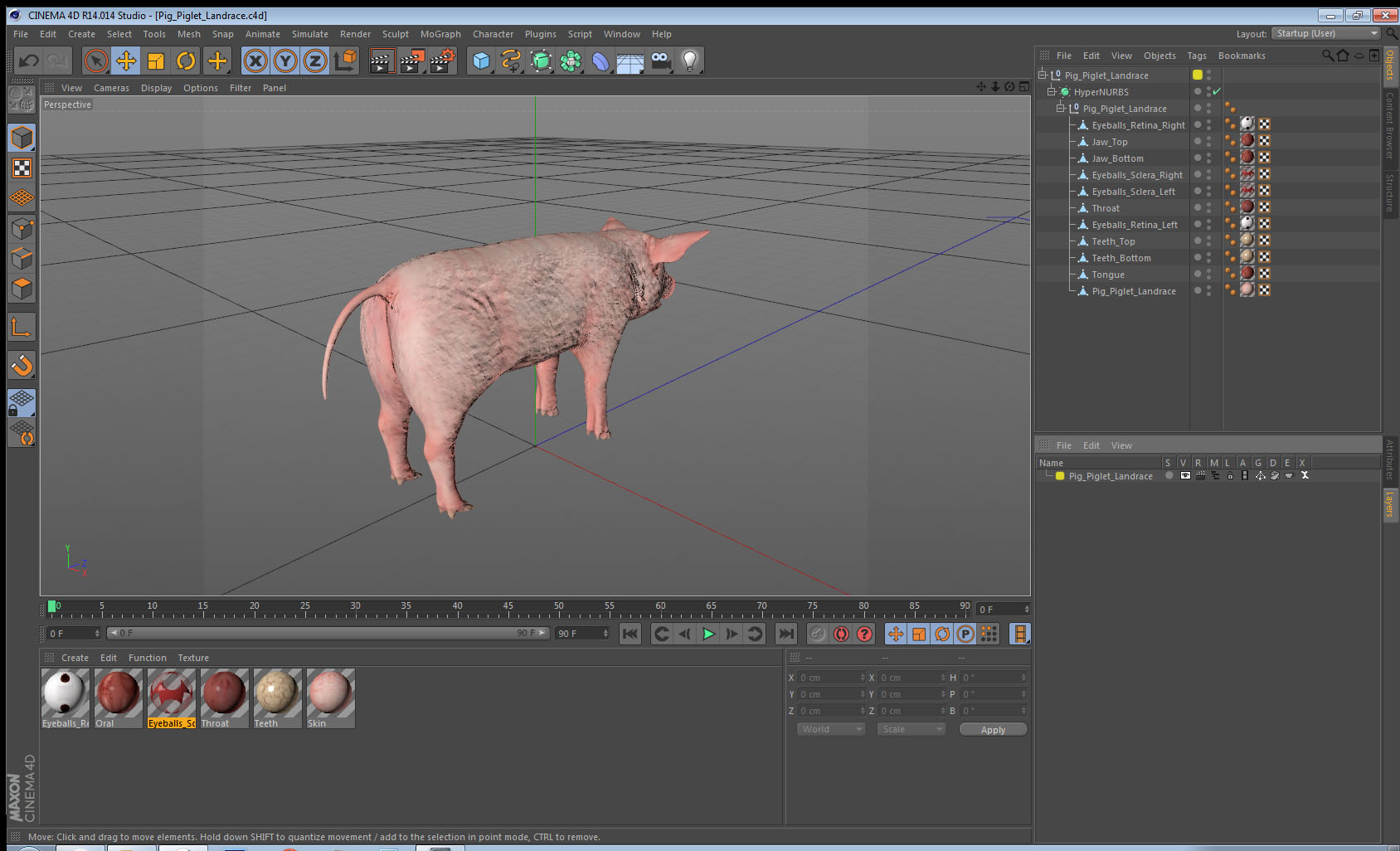
Task: Switch to Texture mode checker icon
Action: (x=22, y=168)
